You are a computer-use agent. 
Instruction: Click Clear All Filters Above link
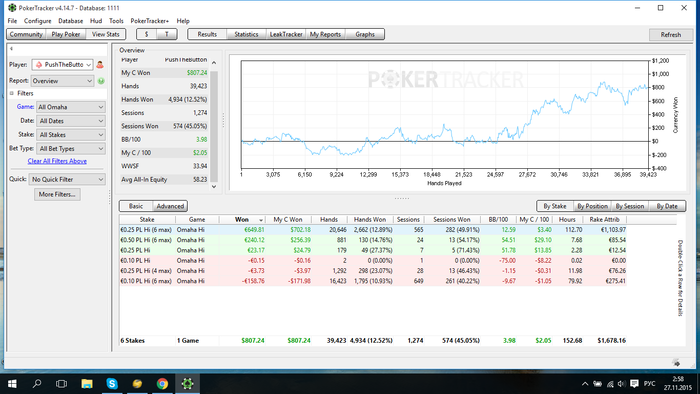[x=57, y=161]
